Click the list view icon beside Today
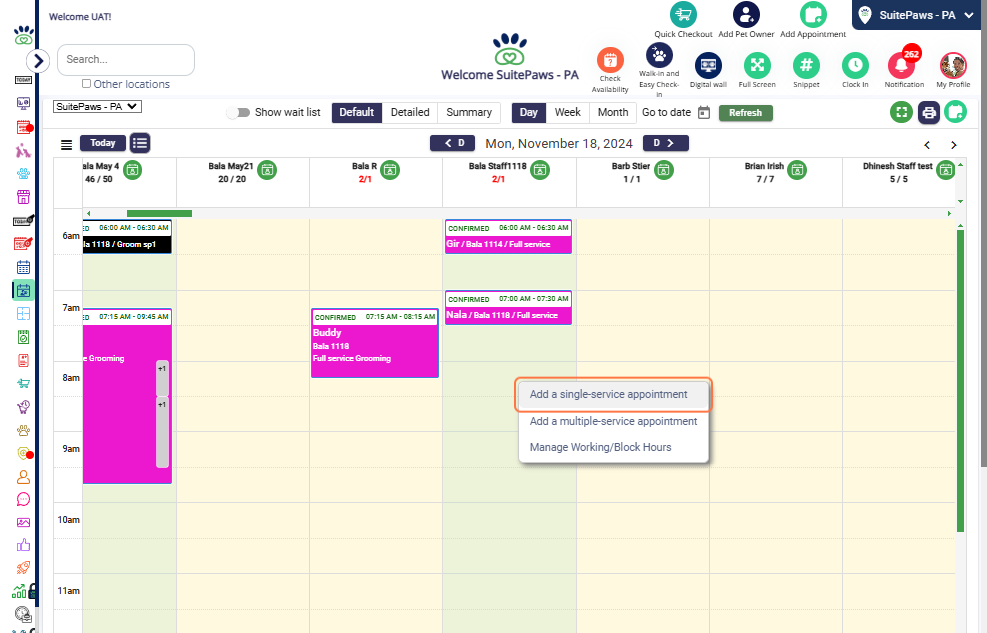 [x=140, y=143]
